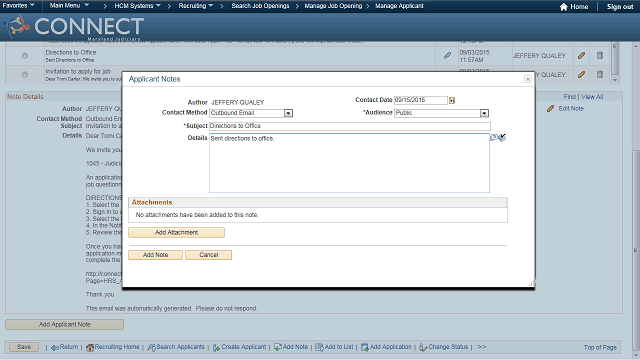The width and height of the screenshot is (640, 360).
Task: Click into the Subject input field
Action: [350, 126]
